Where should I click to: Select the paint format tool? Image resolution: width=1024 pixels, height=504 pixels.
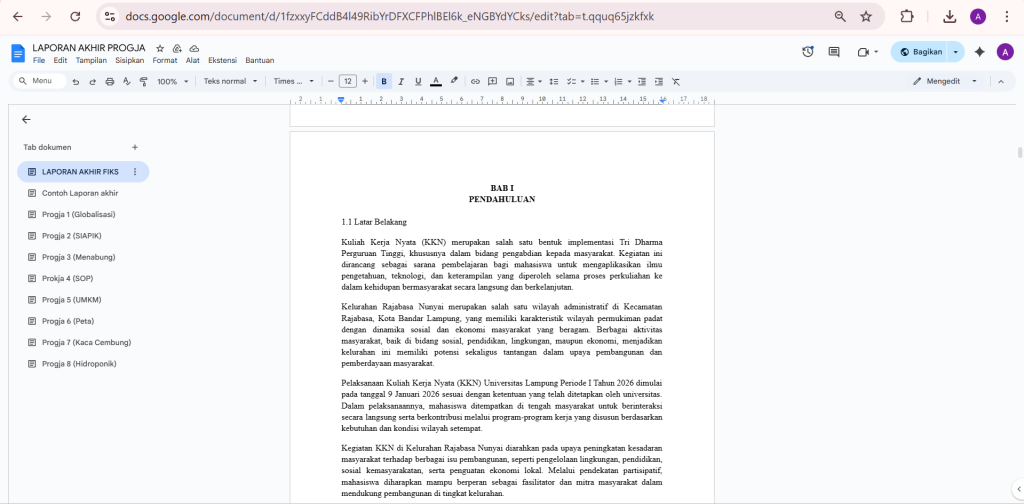coord(142,81)
